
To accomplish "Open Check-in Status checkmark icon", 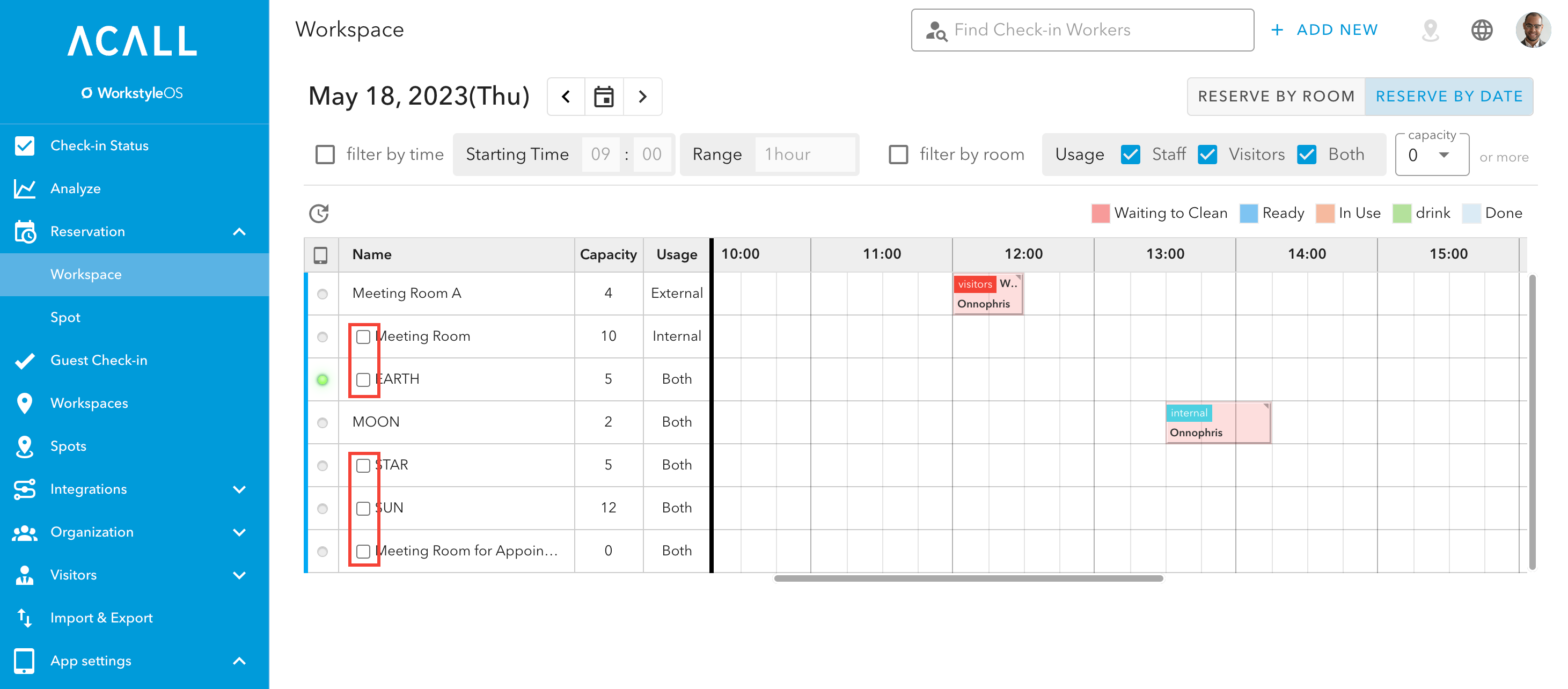I will pos(24,145).
